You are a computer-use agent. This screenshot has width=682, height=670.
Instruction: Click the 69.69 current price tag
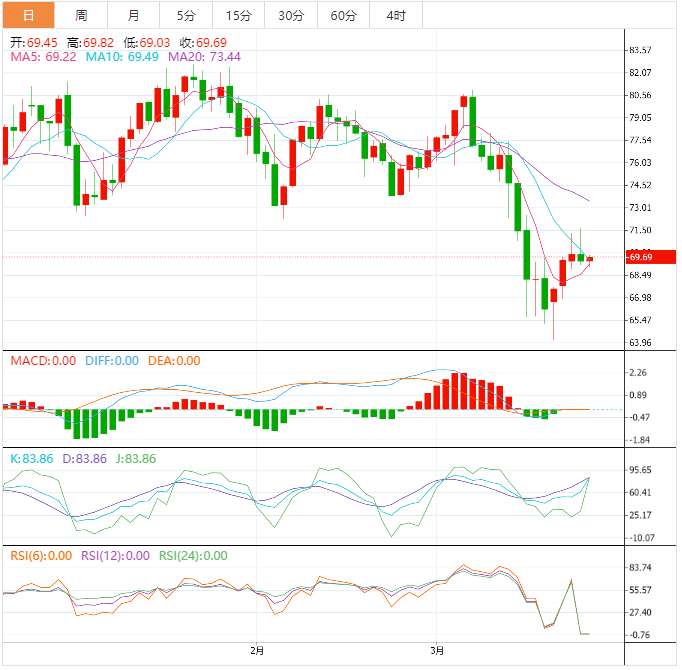tap(640, 258)
